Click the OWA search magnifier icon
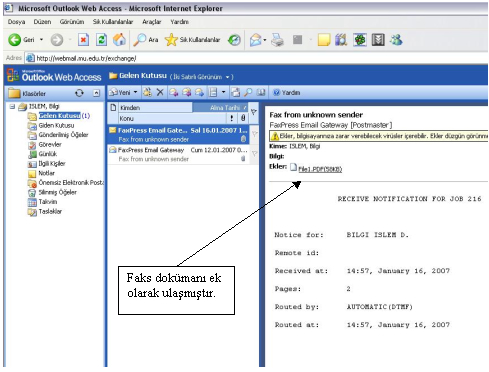The height and width of the screenshot is (372, 489). 248,92
